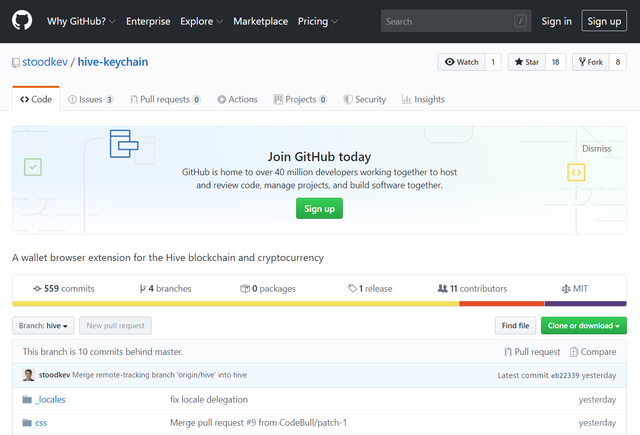Image resolution: width=640 pixels, height=435 pixels.
Task: Click the repository book icon beside stoodkev
Action: pos(16,63)
